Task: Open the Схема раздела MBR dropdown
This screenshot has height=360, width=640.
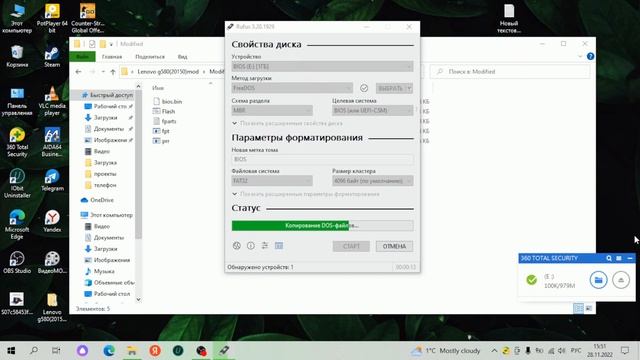Action: (x=272, y=110)
